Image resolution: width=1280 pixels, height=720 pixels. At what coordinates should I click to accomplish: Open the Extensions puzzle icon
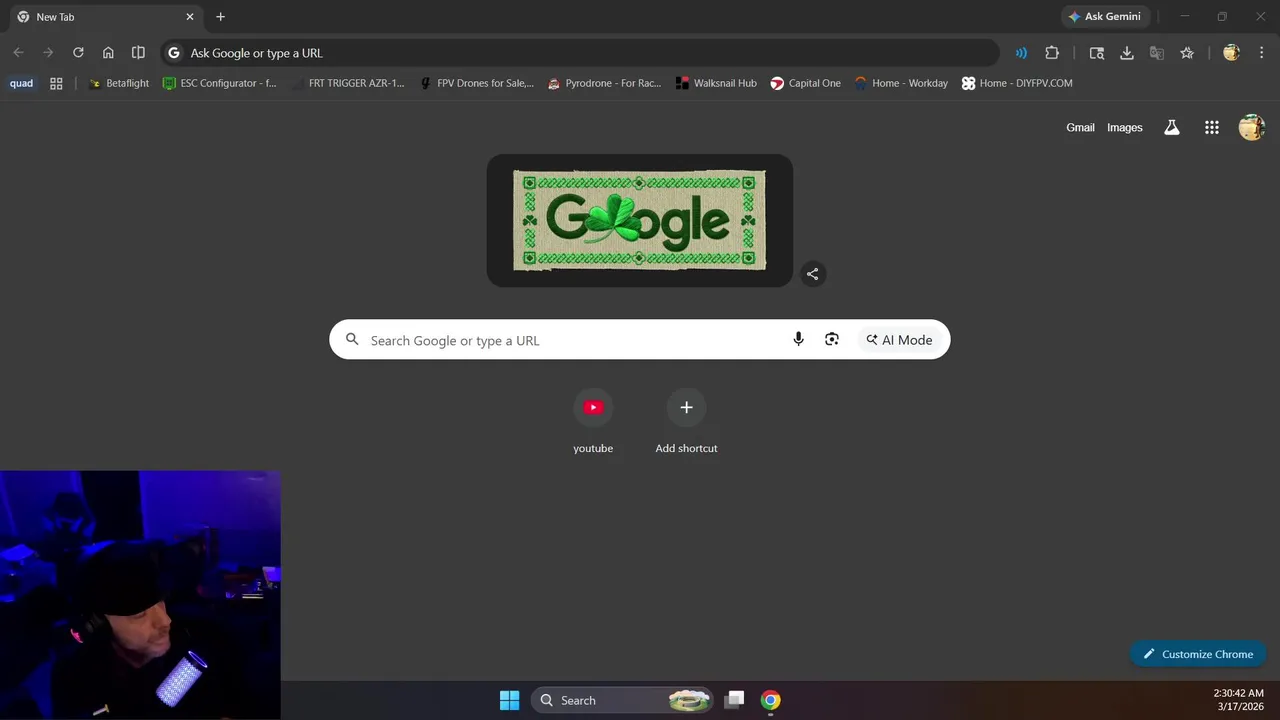(1052, 53)
